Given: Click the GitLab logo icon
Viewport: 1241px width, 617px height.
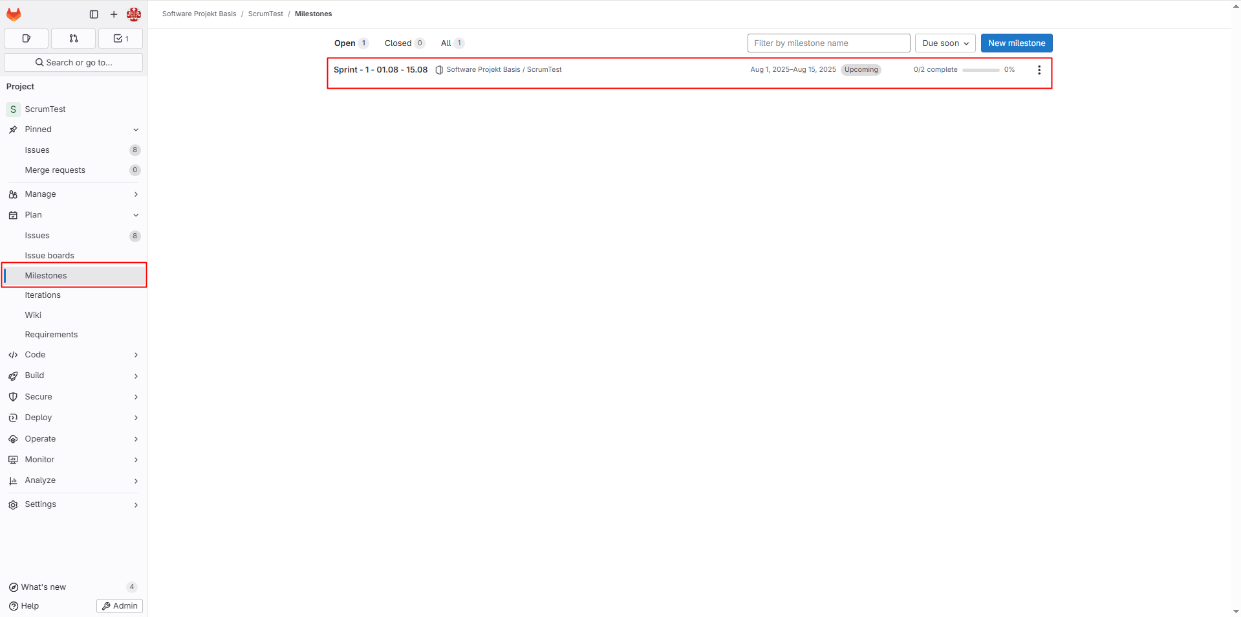Looking at the screenshot, I should [x=14, y=14].
